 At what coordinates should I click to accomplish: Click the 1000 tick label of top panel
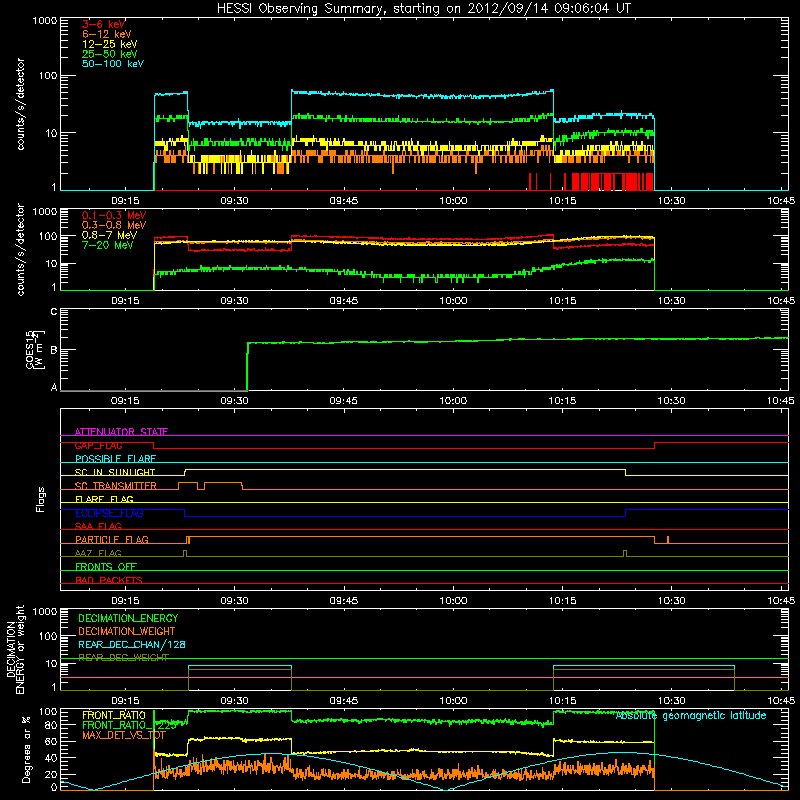coord(45,21)
